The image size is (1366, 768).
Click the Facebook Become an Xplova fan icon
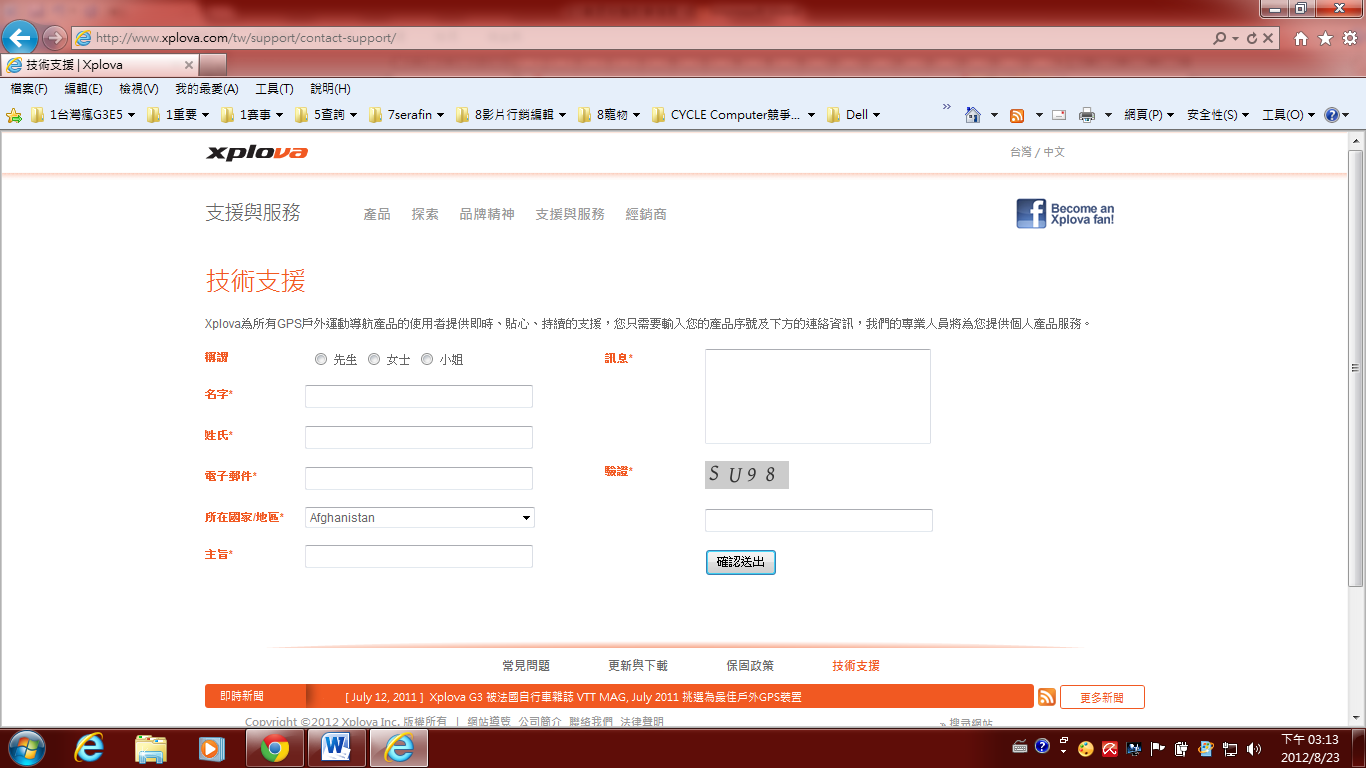[1065, 214]
